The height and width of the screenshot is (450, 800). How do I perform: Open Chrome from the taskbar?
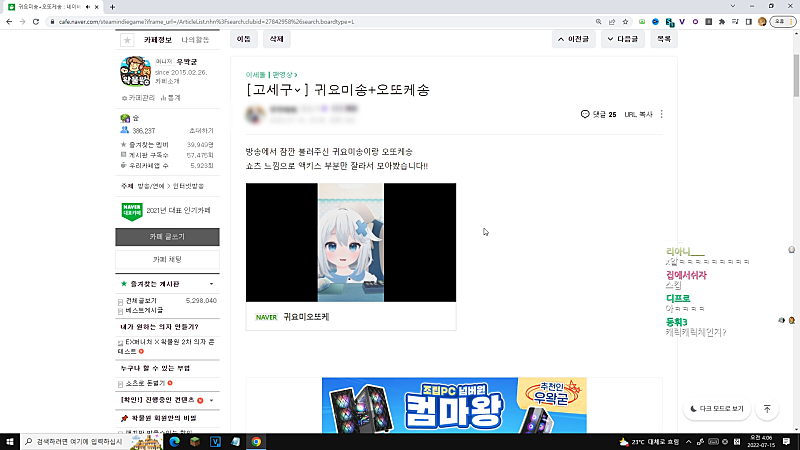(x=256, y=441)
